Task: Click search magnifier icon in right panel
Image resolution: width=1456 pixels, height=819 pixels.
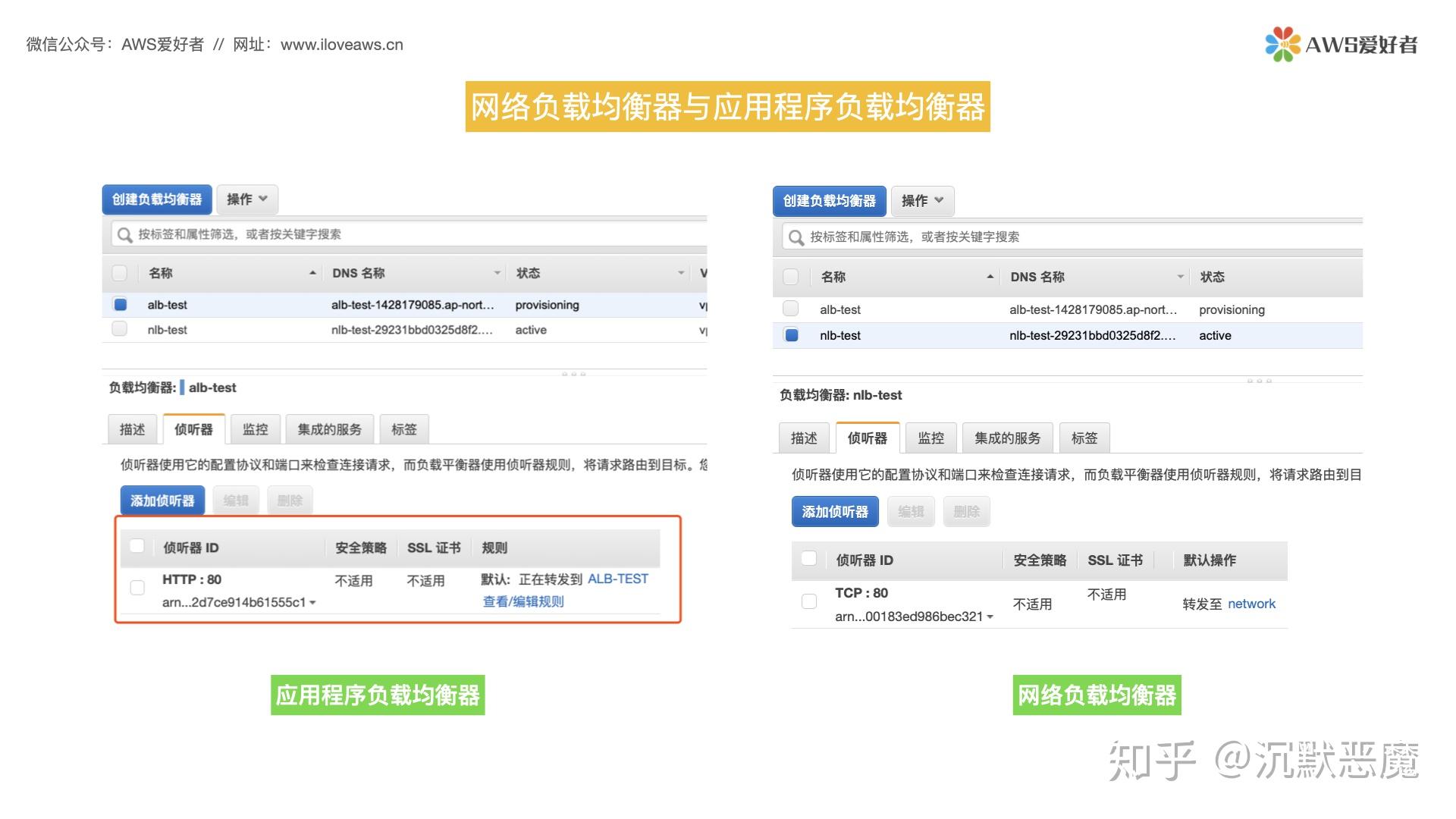Action: 795,237
